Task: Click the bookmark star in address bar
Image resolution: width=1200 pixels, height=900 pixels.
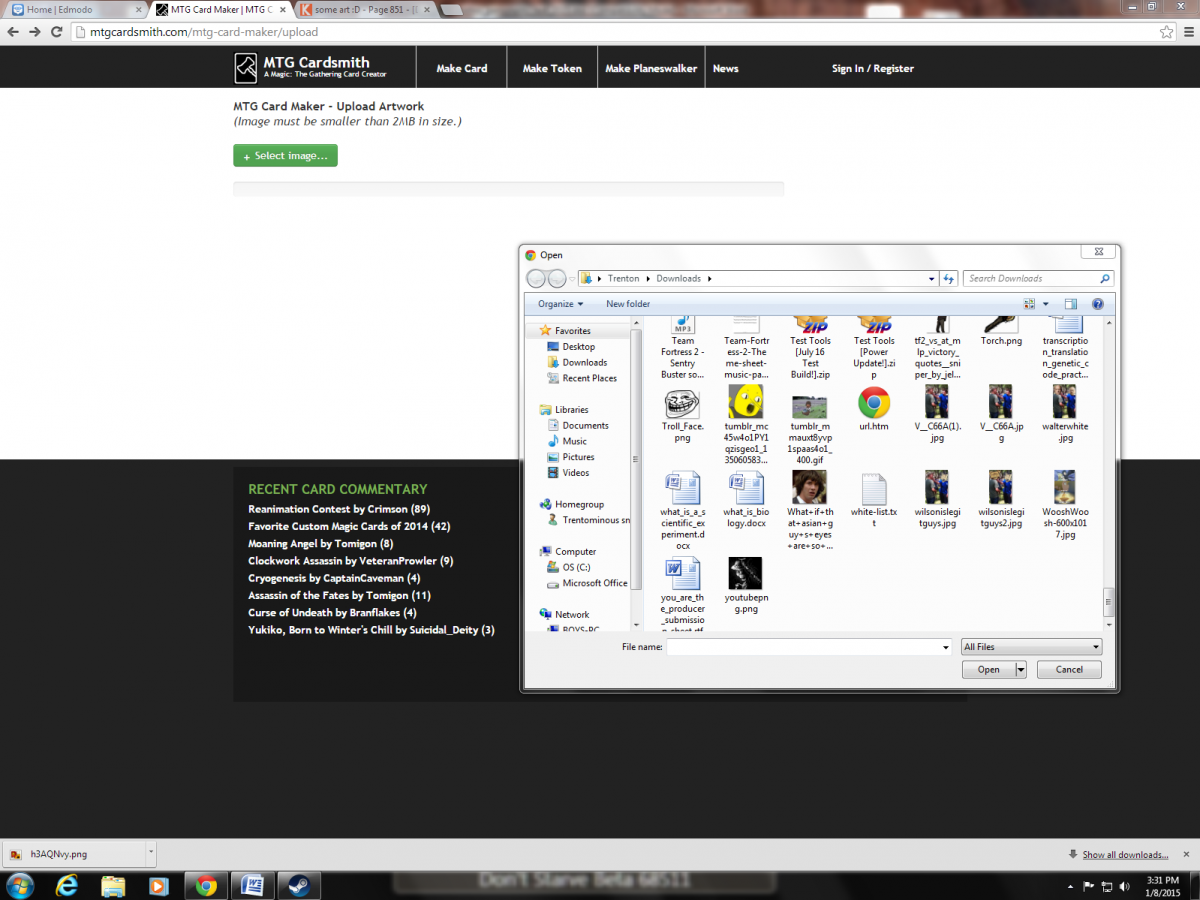Action: tap(1166, 32)
